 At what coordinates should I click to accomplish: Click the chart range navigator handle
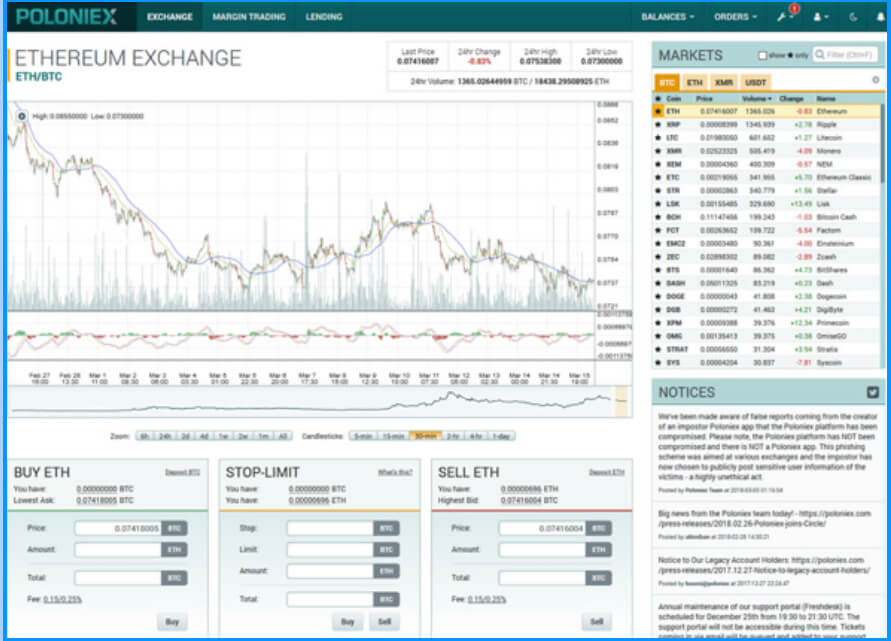(x=621, y=401)
